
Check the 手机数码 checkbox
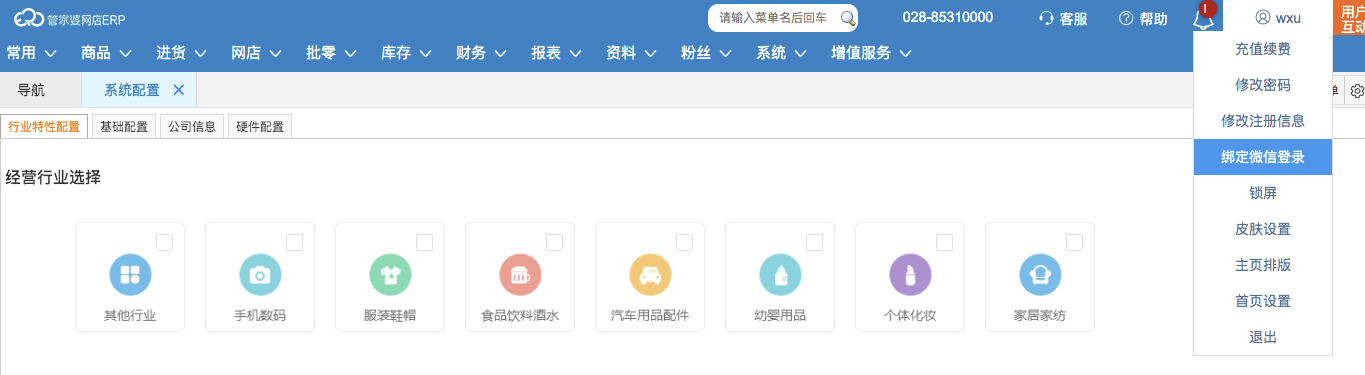coord(294,242)
